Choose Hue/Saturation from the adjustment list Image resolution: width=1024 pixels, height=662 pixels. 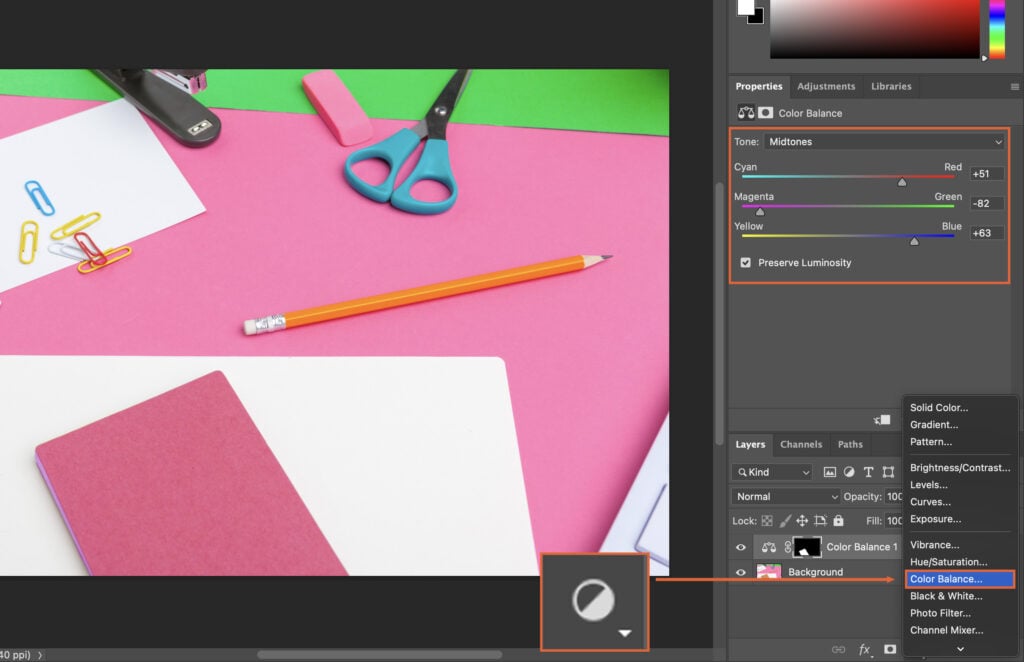(x=947, y=561)
